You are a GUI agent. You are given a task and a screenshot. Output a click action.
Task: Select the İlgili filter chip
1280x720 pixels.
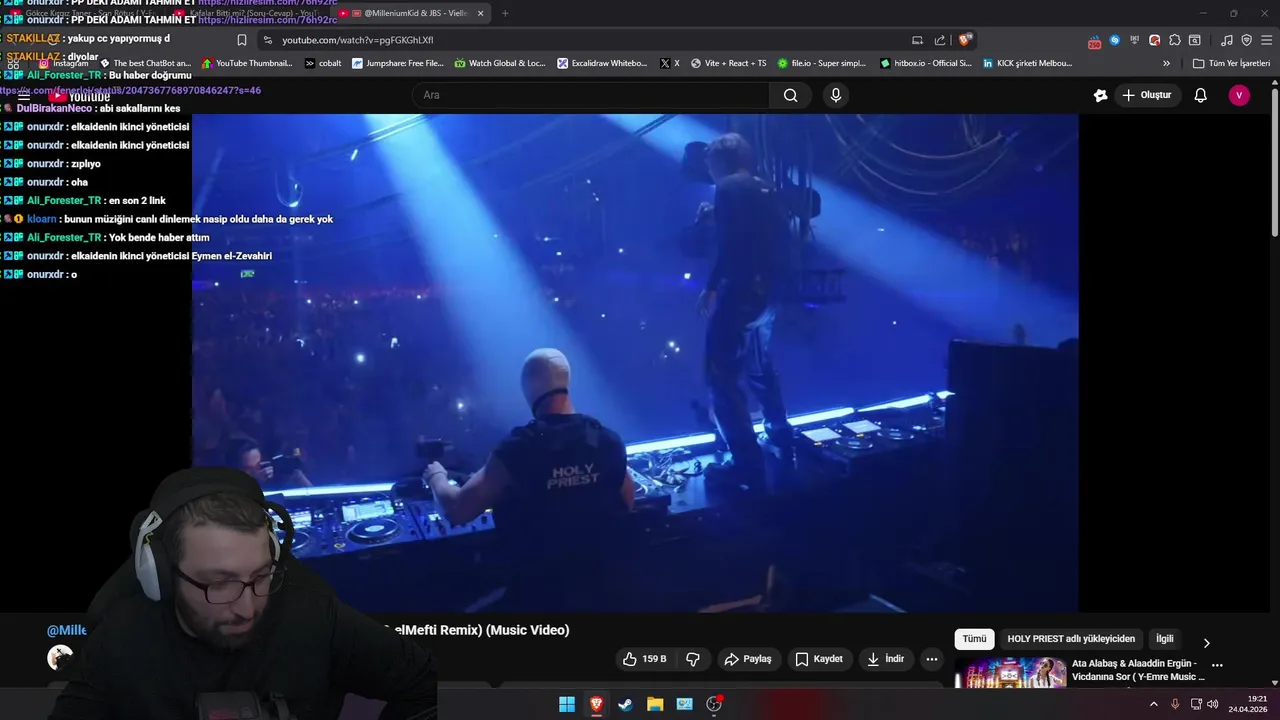click(x=1165, y=639)
